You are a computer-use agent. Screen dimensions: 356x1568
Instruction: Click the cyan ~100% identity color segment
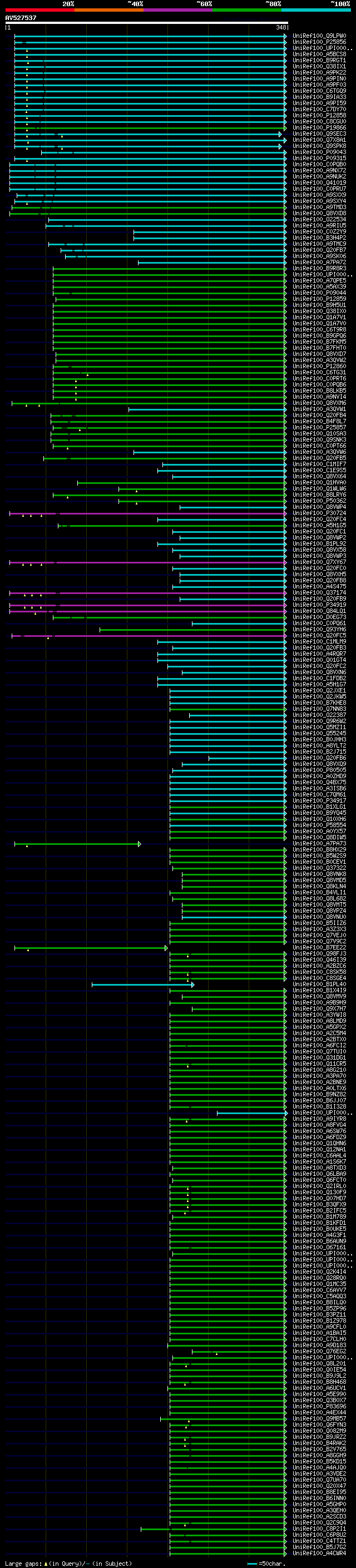click(317, 10)
